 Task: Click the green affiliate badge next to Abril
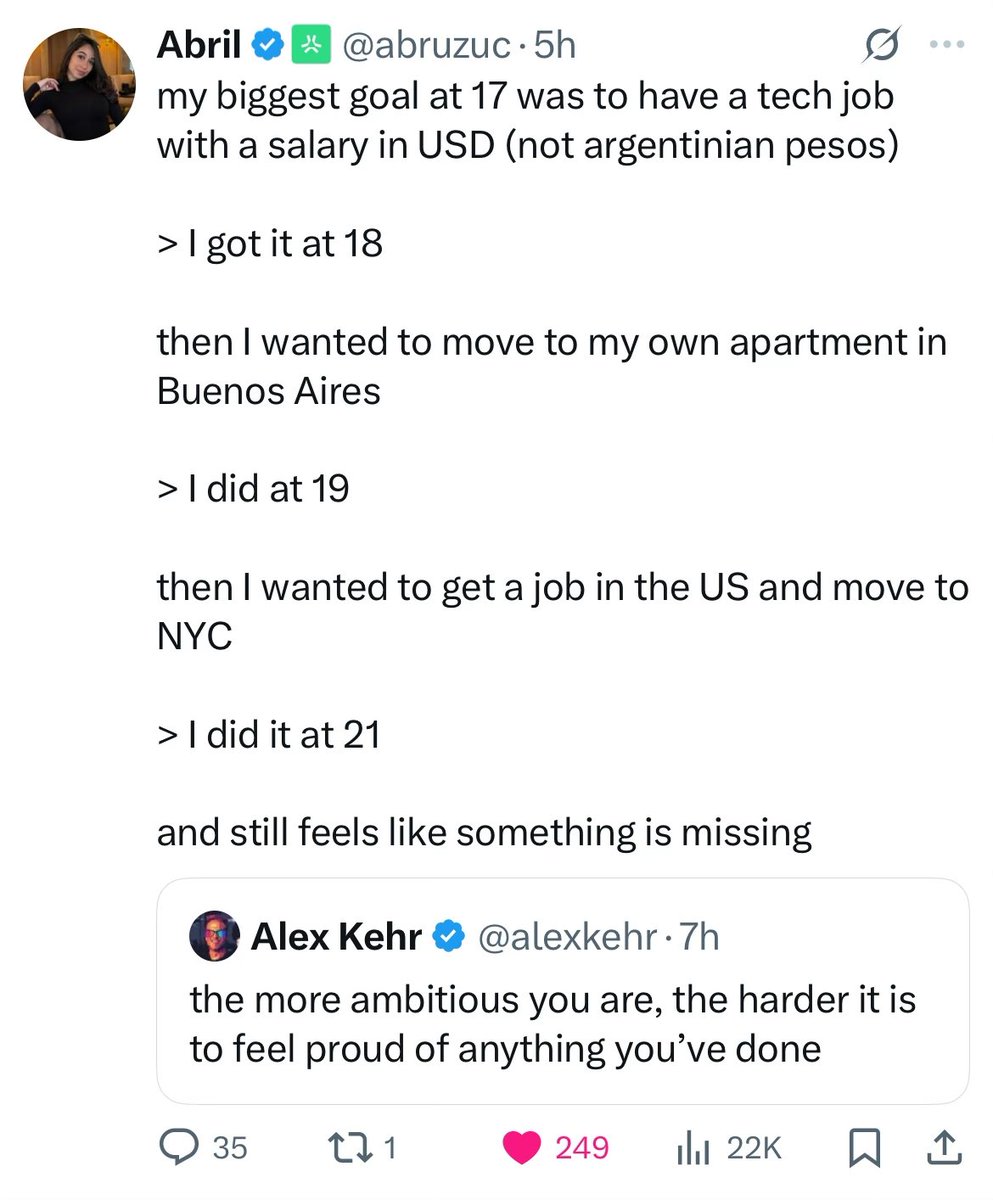tap(312, 44)
